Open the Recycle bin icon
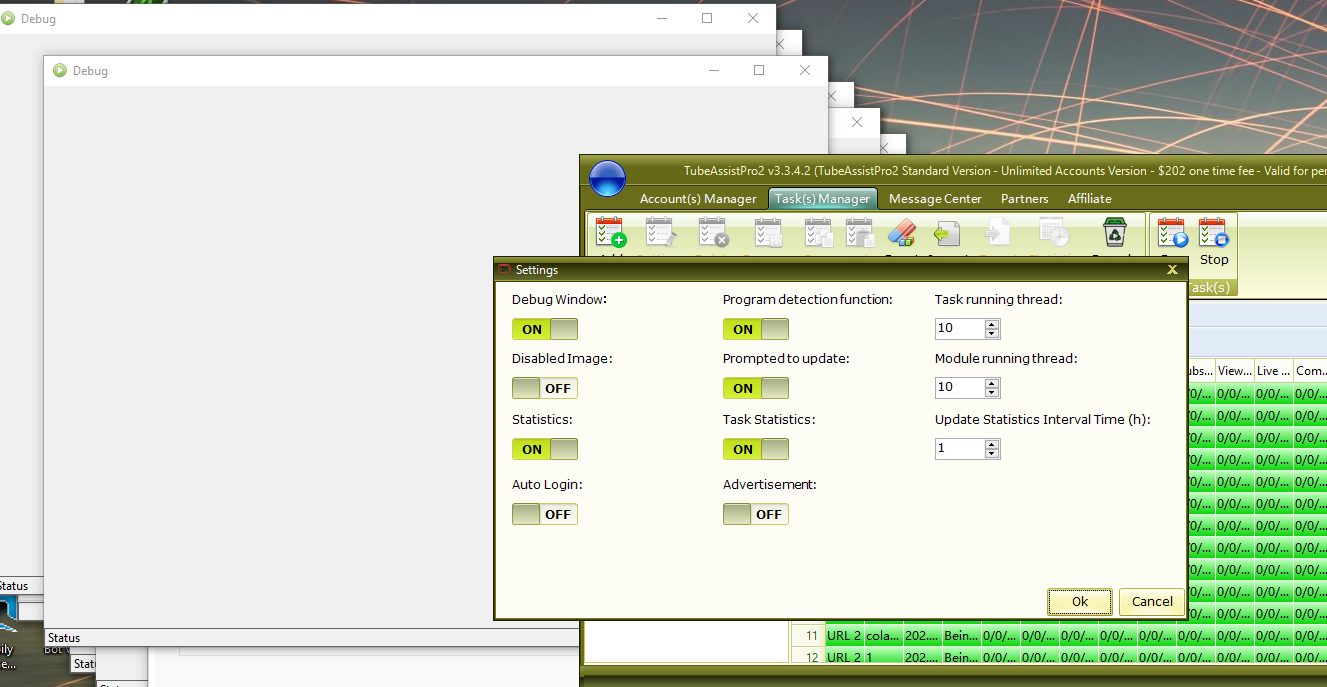This screenshot has height=687, width=1327. click(1114, 233)
